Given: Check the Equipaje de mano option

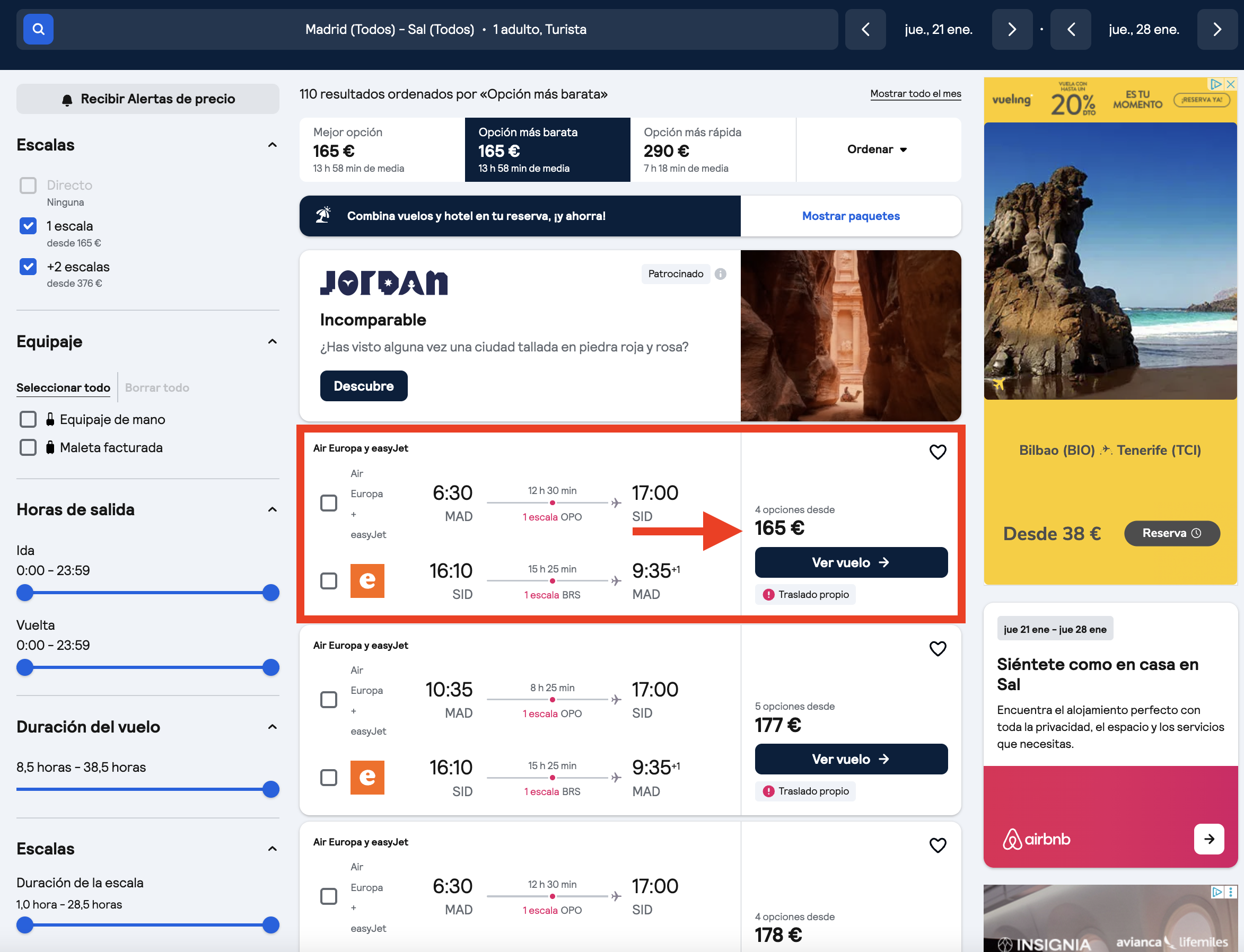Looking at the screenshot, I should (28, 419).
